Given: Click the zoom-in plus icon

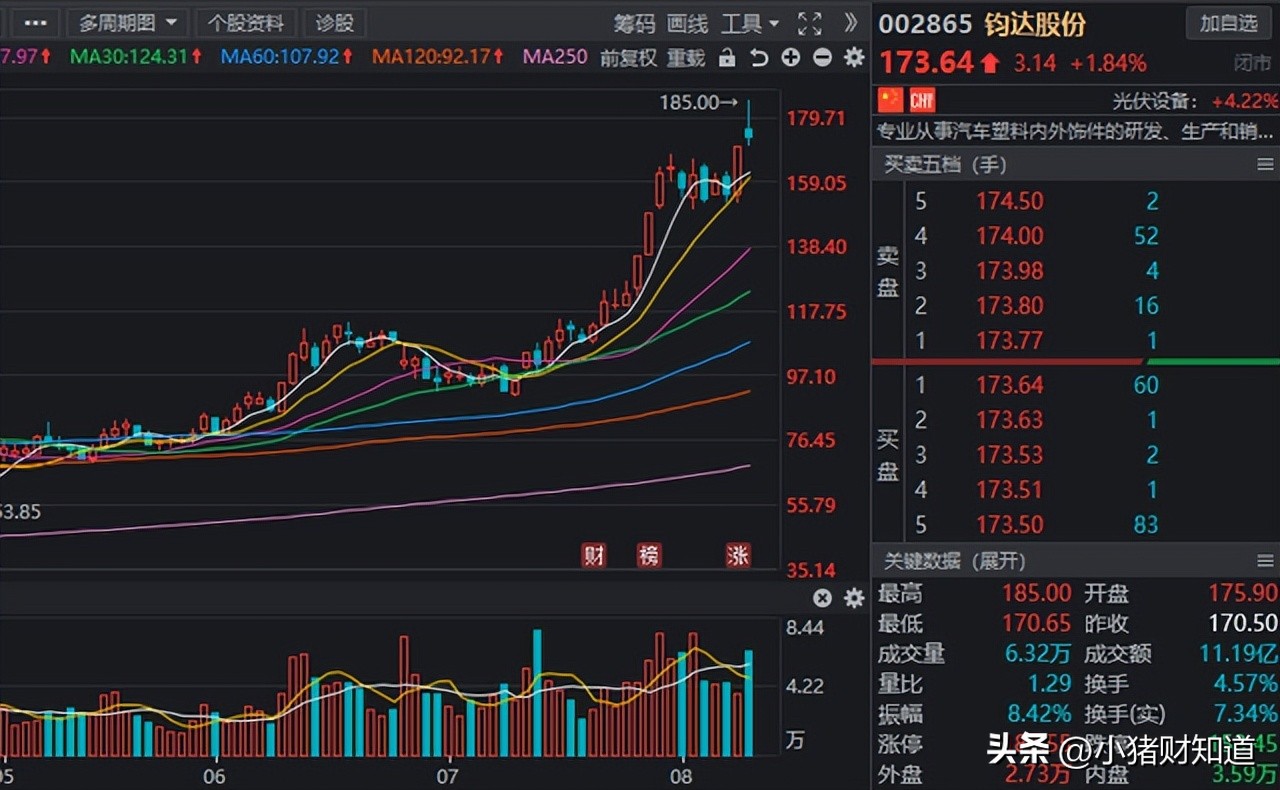Looking at the screenshot, I should point(790,58).
